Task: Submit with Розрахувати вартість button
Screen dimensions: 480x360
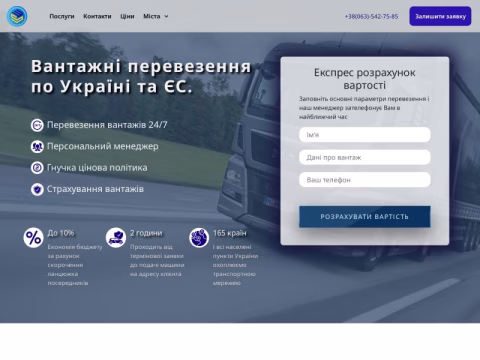Action: click(365, 217)
